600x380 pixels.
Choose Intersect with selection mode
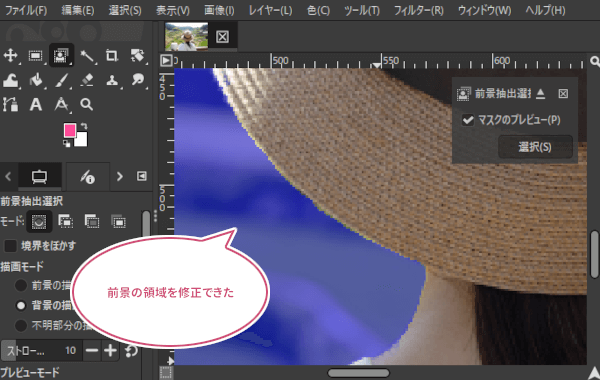point(118,222)
